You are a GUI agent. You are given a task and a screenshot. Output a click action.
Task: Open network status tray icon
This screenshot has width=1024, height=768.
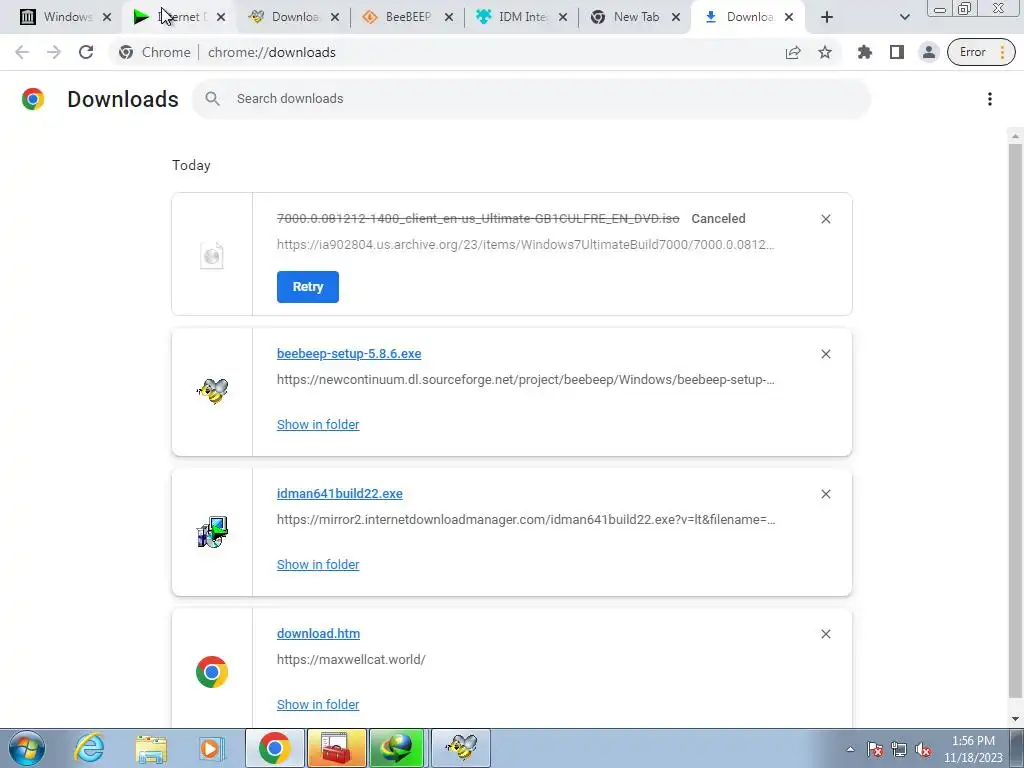click(x=899, y=749)
